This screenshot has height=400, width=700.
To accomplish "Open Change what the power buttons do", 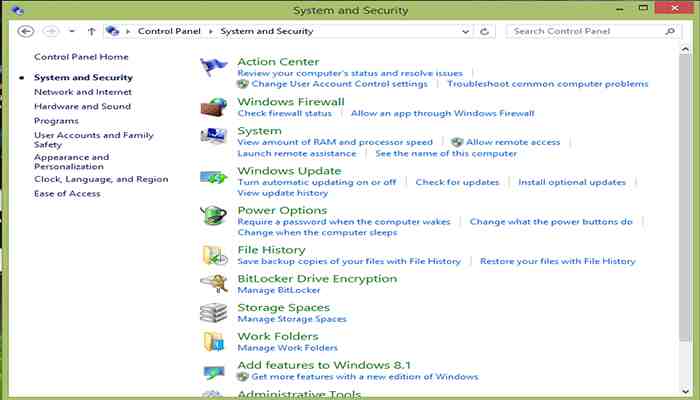I will tap(551, 222).
